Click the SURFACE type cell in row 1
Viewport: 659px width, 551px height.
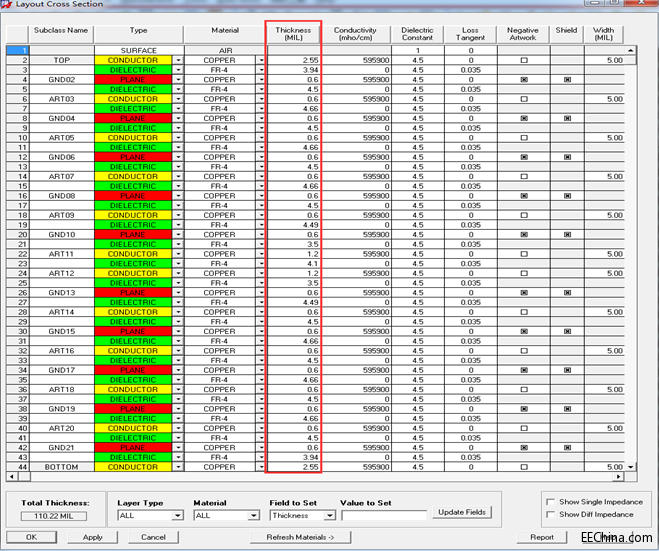(x=139, y=50)
